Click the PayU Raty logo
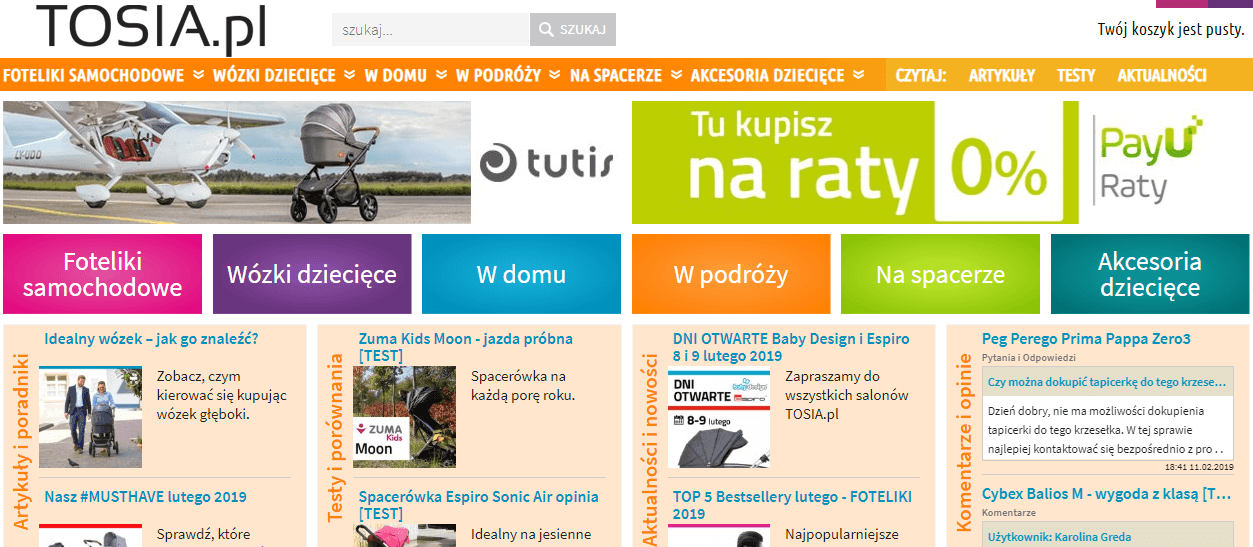Image resolution: width=1253 pixels, height=547 pixels. tap(1150, 160)
